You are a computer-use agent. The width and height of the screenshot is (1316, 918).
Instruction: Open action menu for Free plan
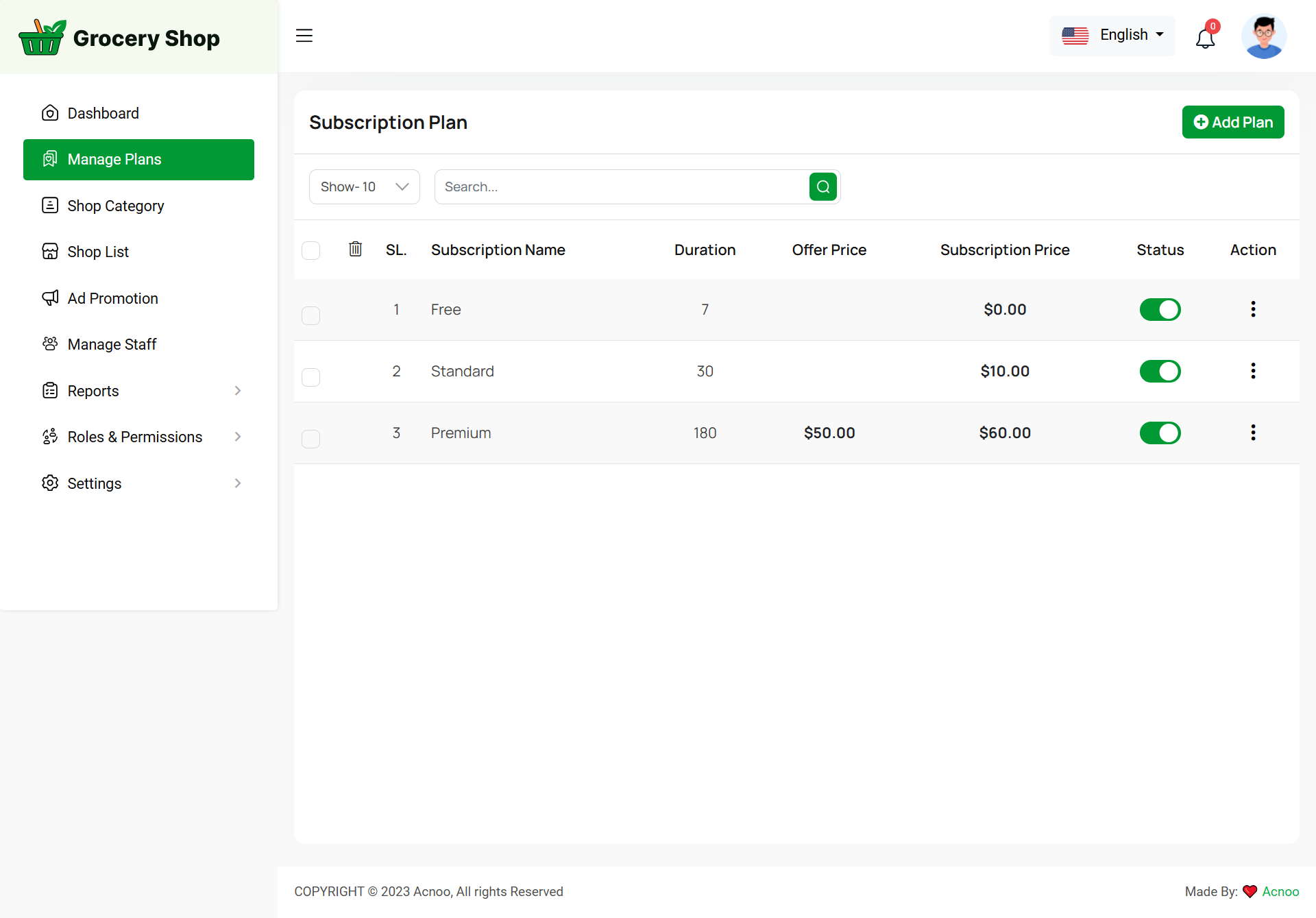[x=1253, y=309]
